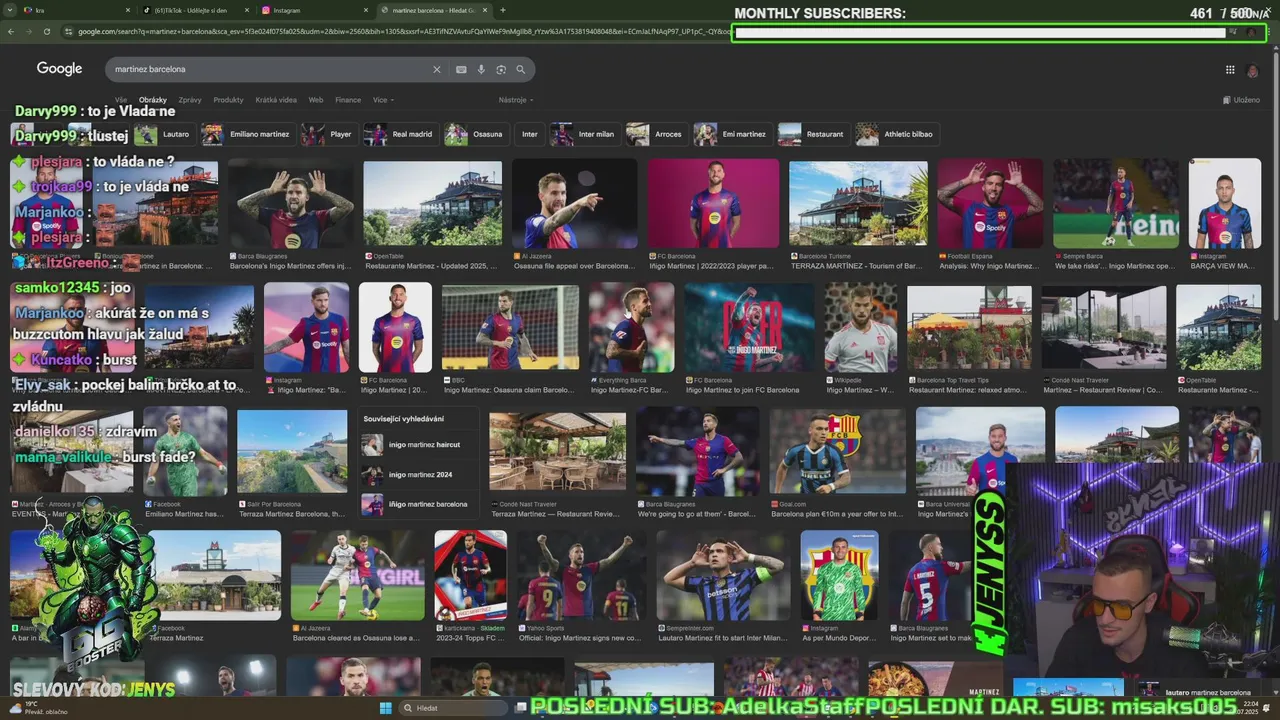The width and height of the screenshot is (1280, 720).
Task: Open the Goal.com 'Barcelona plan €10m' image
Action: [x=838, y=451]
